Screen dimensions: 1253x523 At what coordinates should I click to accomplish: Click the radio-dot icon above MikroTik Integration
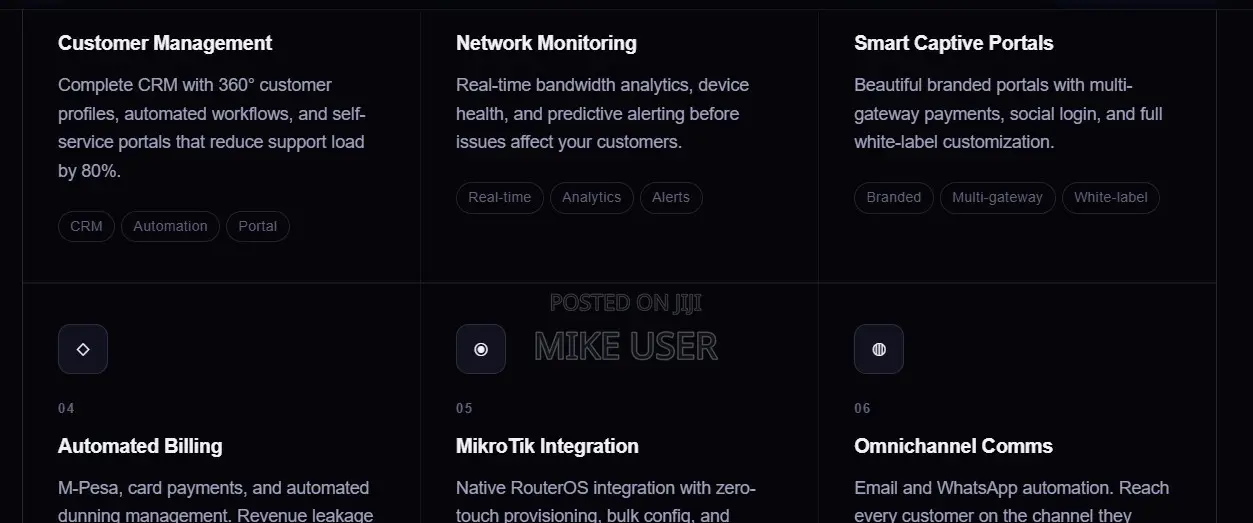481,349
